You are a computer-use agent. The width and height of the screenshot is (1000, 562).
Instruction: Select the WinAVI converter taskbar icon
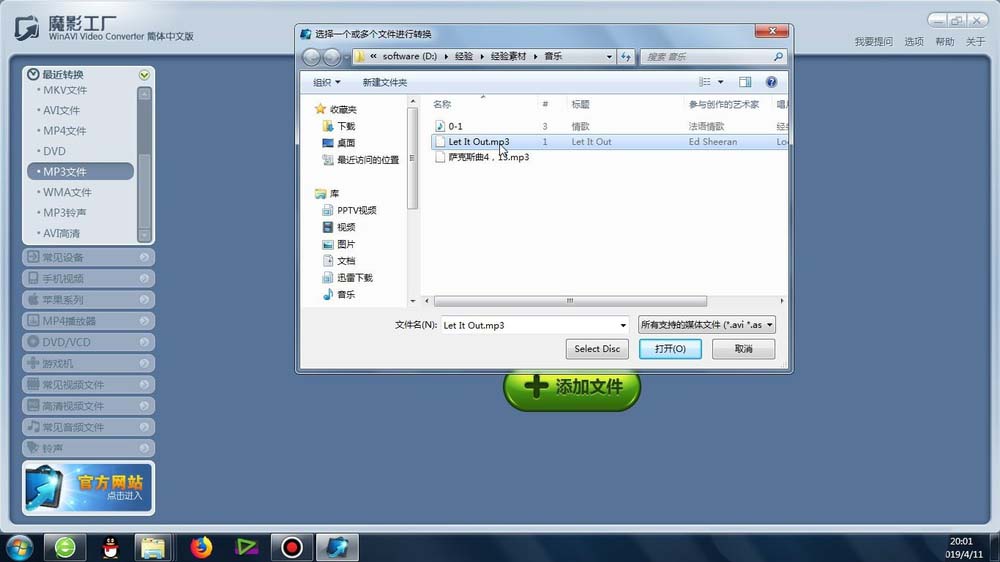coord(337,547)
